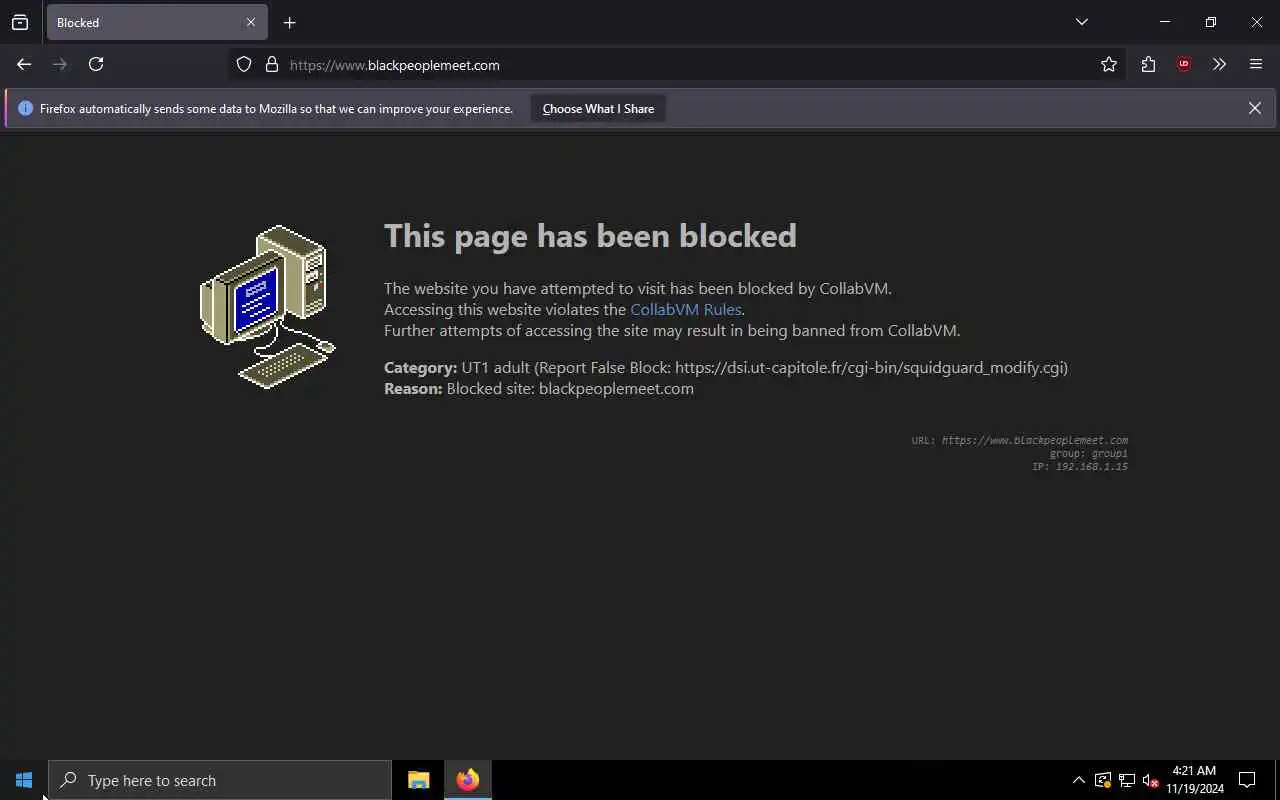Image resolution: width=1280 pixels, height=800 pixels.
Task: Open the CollabVM Rules link
Action: (686, 309)
